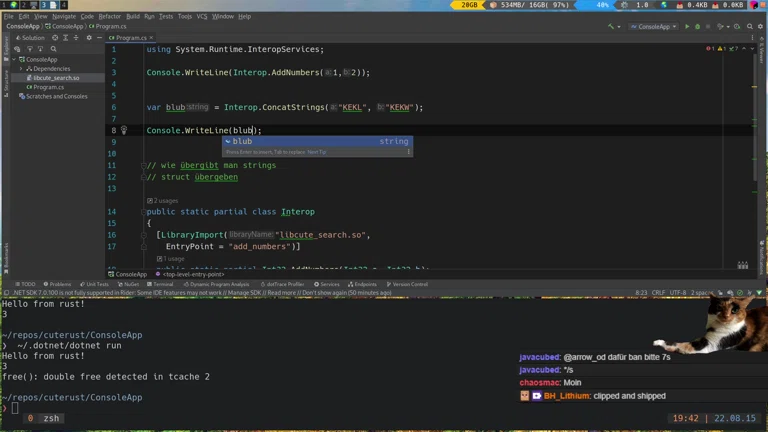Expand the Dependencies tree node

click(x=21, y=68)
